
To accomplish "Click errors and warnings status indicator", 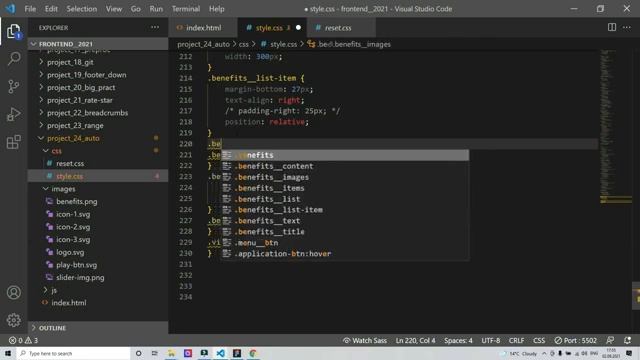I will (x=23, y=340).
